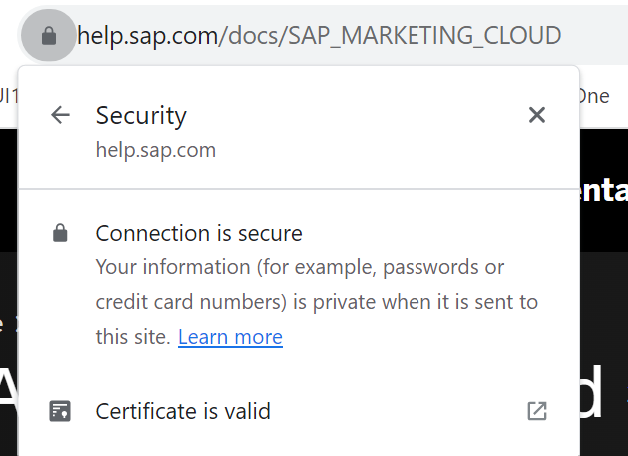628x456 pixels.
Task: Close the Security popup with the X
Action: 537,115
